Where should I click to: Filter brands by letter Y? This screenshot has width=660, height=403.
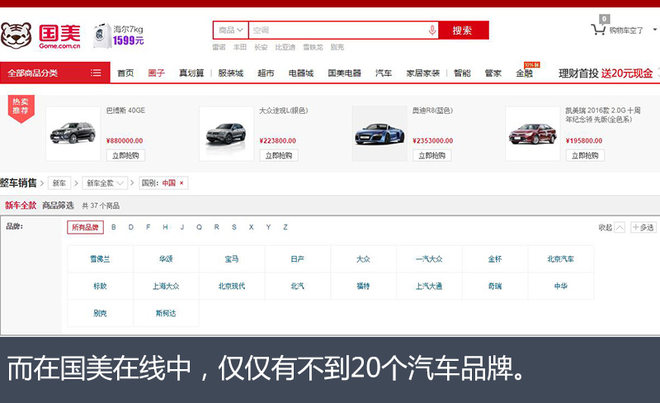tap(268, 227)
